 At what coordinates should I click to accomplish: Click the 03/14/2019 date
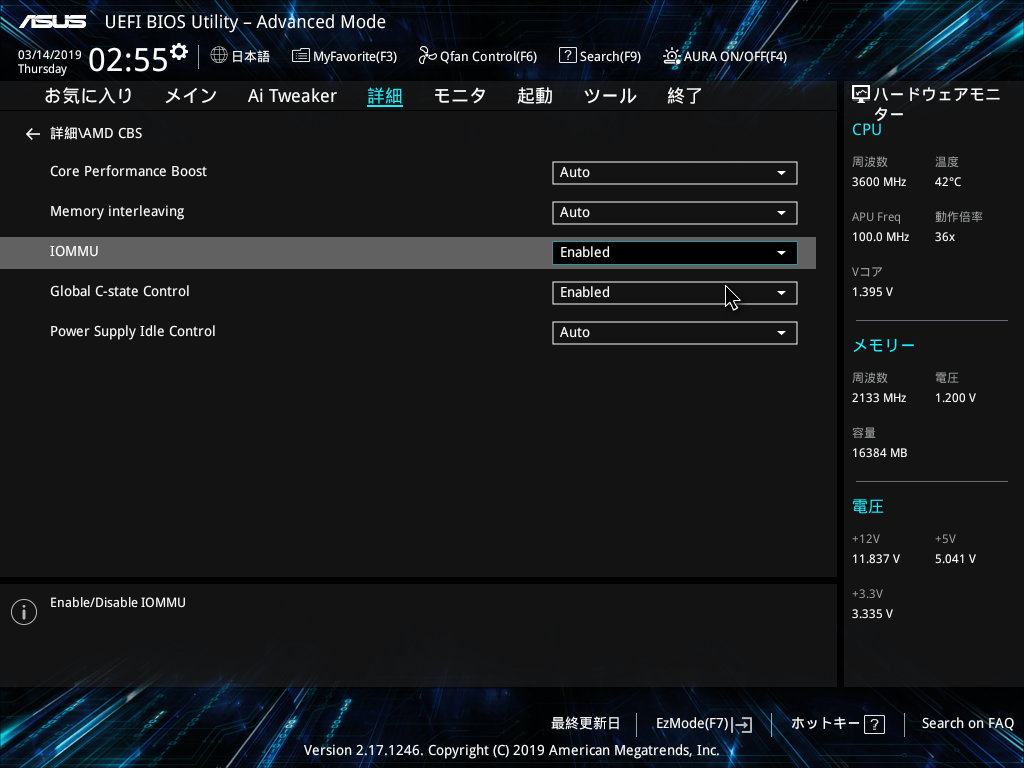pos(50,55)
